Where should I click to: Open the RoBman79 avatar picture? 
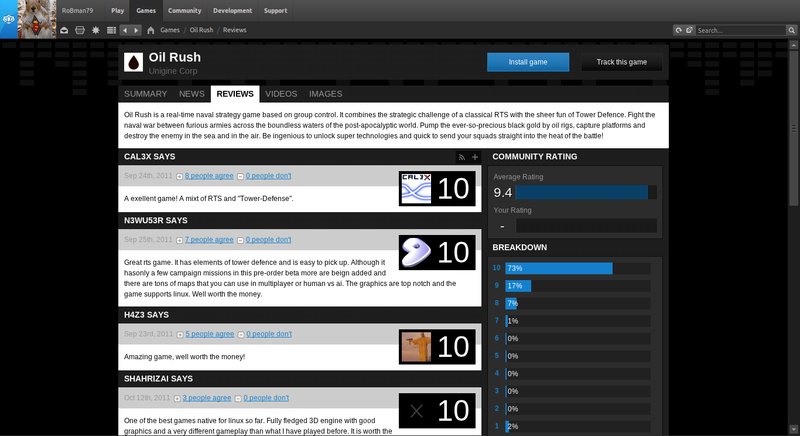[x=37, y=19]
